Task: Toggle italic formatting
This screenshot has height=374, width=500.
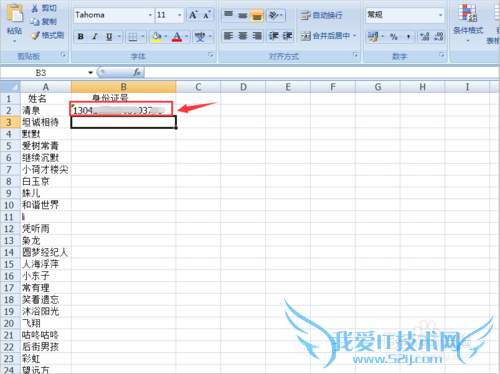Action: pyautogui.click(x=95, y=36)
